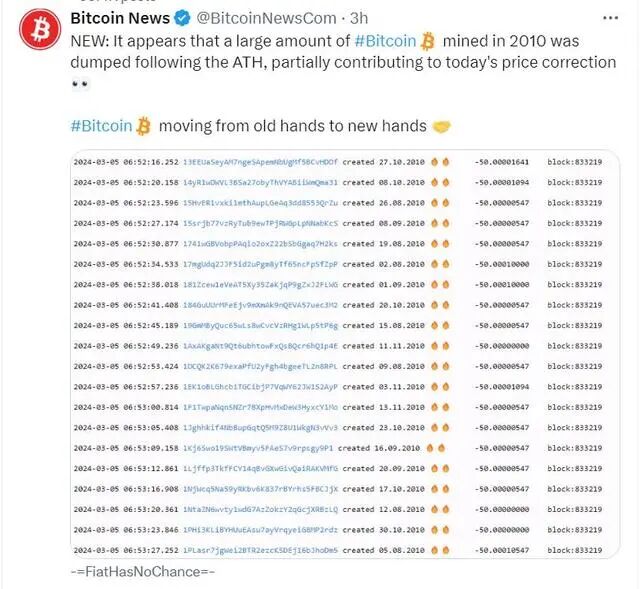Click block:833219 in the first table row

pos(574,160)
